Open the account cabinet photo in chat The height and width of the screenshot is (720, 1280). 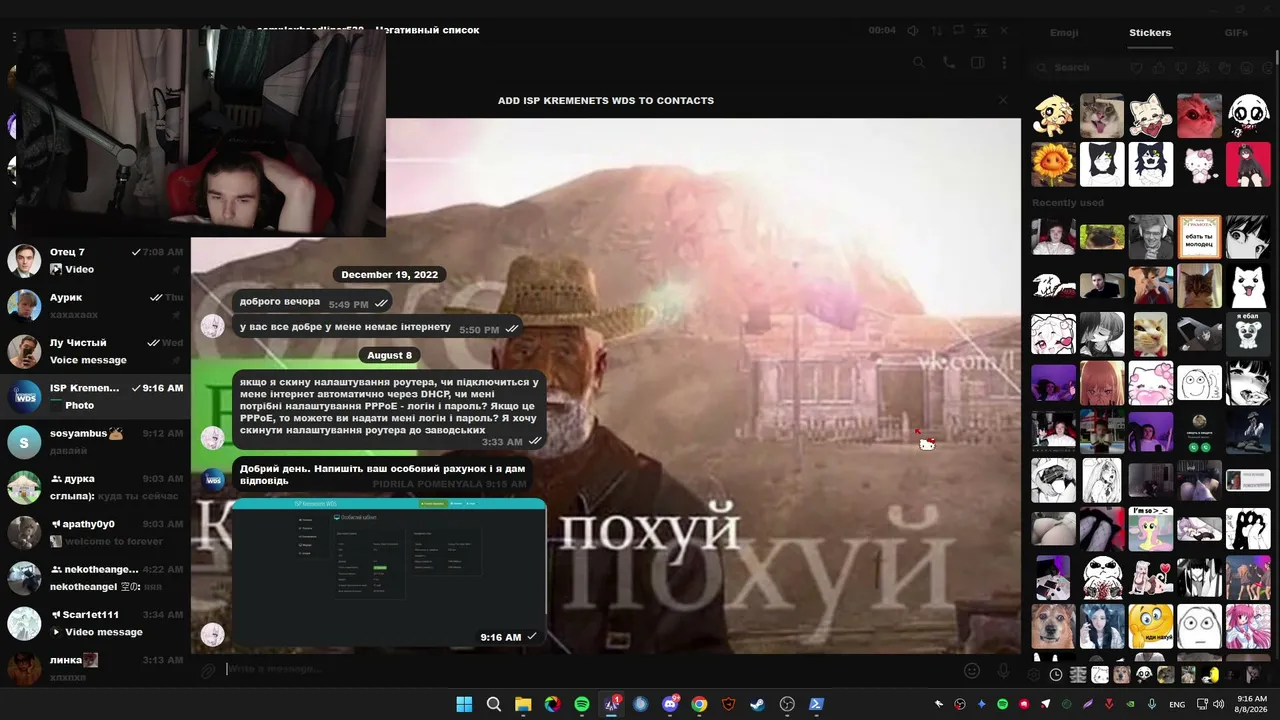tap(390, 572)
